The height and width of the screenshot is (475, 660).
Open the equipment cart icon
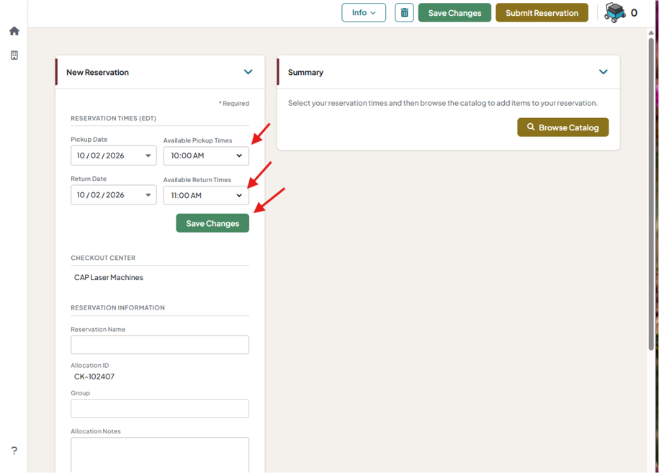(615, 13)
